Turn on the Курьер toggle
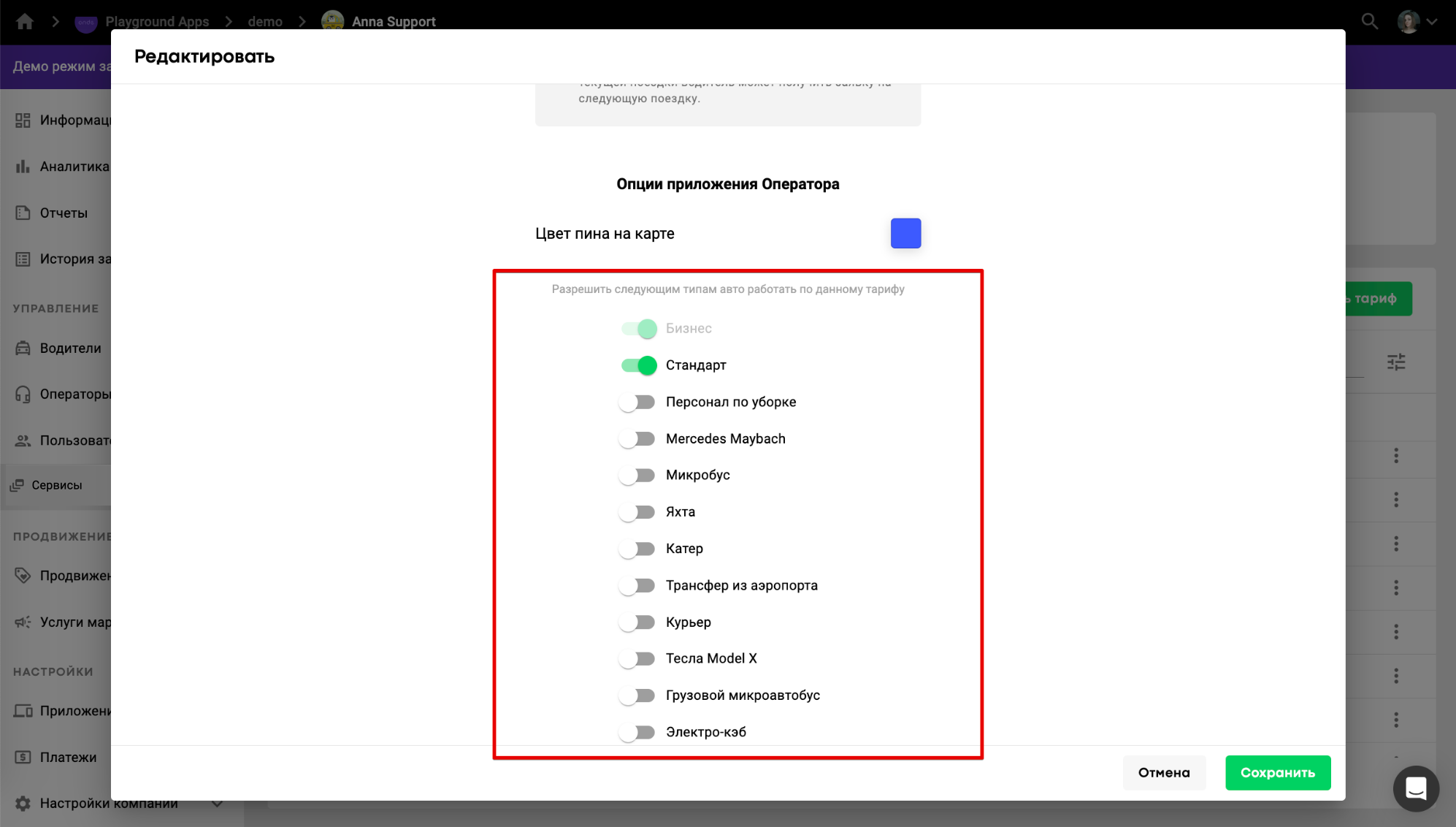Image resolution: width=1456 pixels, height=827 pixels. (637, 622)
